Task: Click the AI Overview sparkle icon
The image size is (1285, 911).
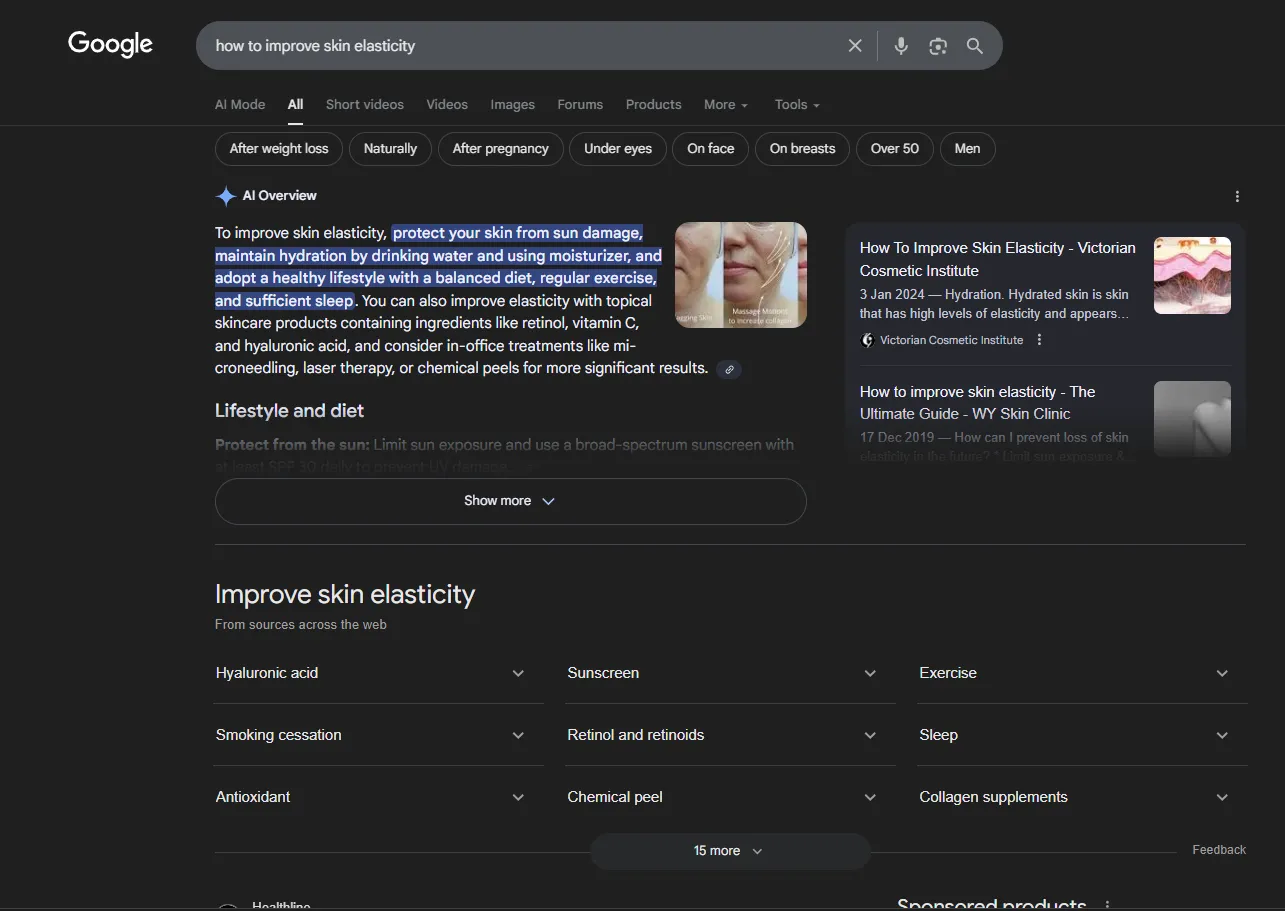Action: 226,196
